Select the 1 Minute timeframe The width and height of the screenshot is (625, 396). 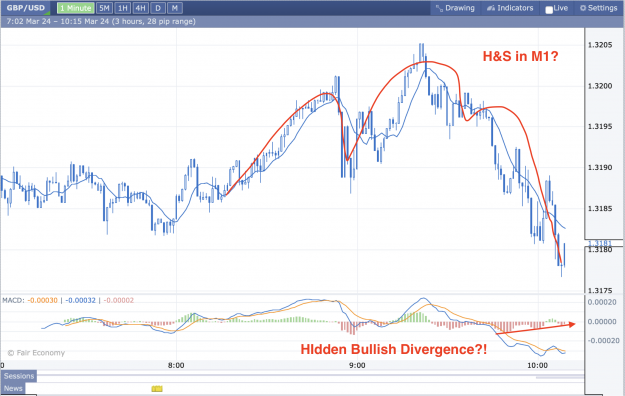[75, 8]
